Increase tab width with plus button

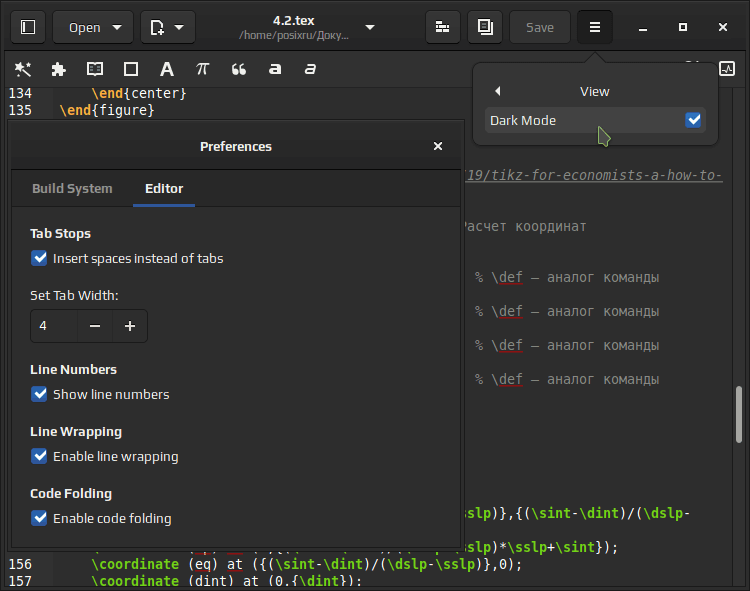pos(130,326)
